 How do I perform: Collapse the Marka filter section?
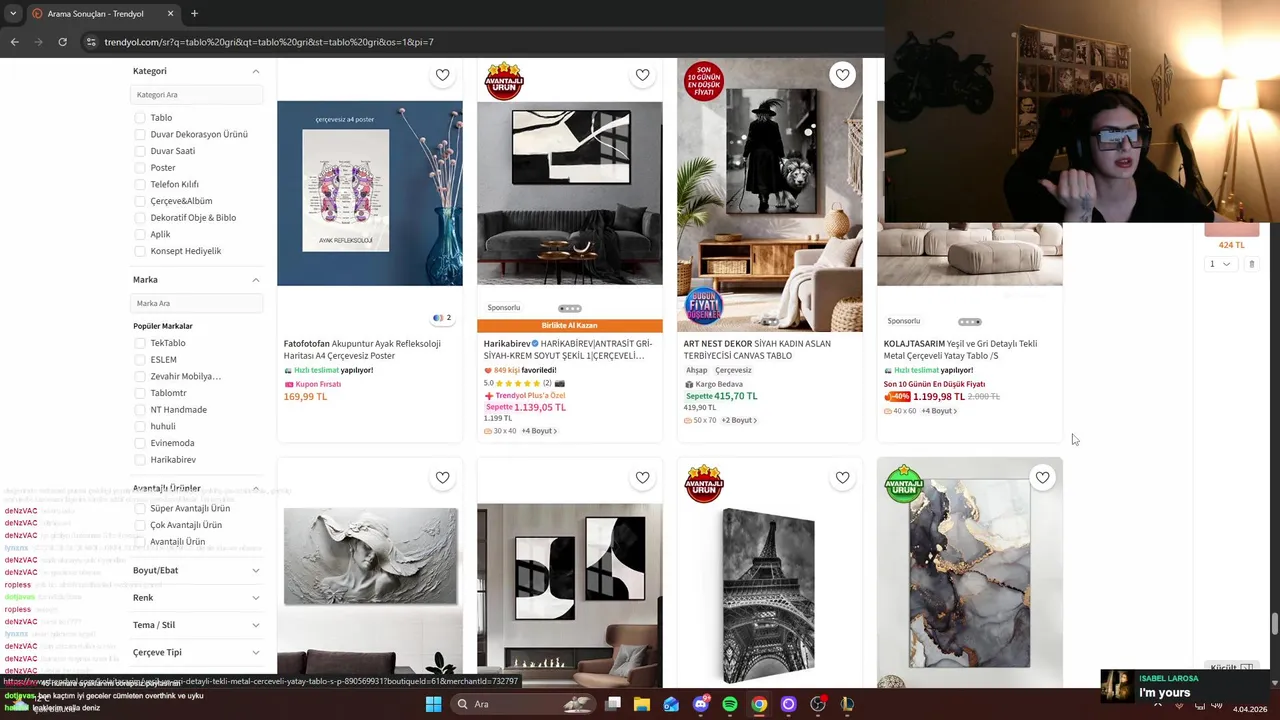click(256, 280)
